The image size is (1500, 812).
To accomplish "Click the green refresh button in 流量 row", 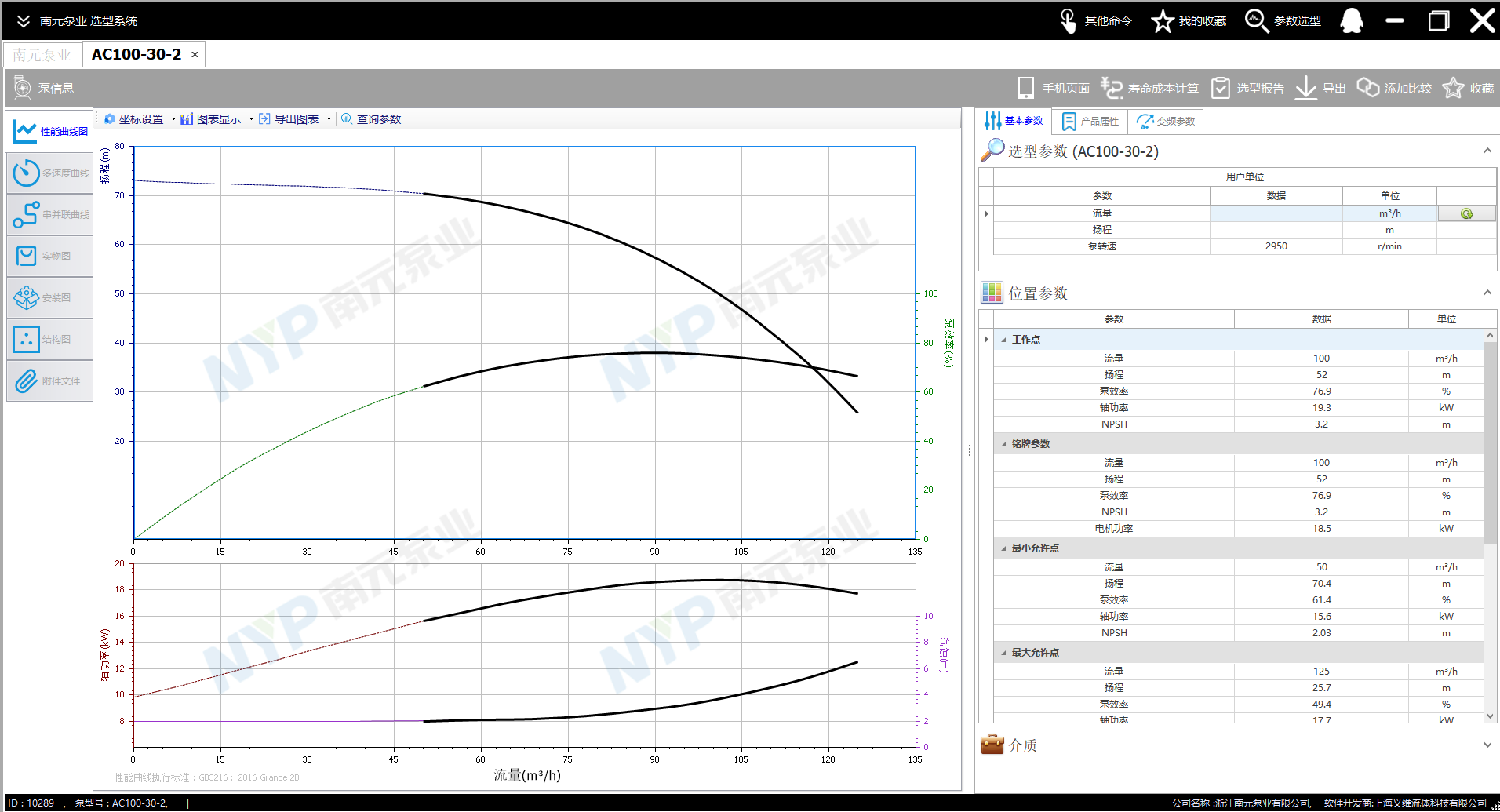I will click(x=1466, y=213).
